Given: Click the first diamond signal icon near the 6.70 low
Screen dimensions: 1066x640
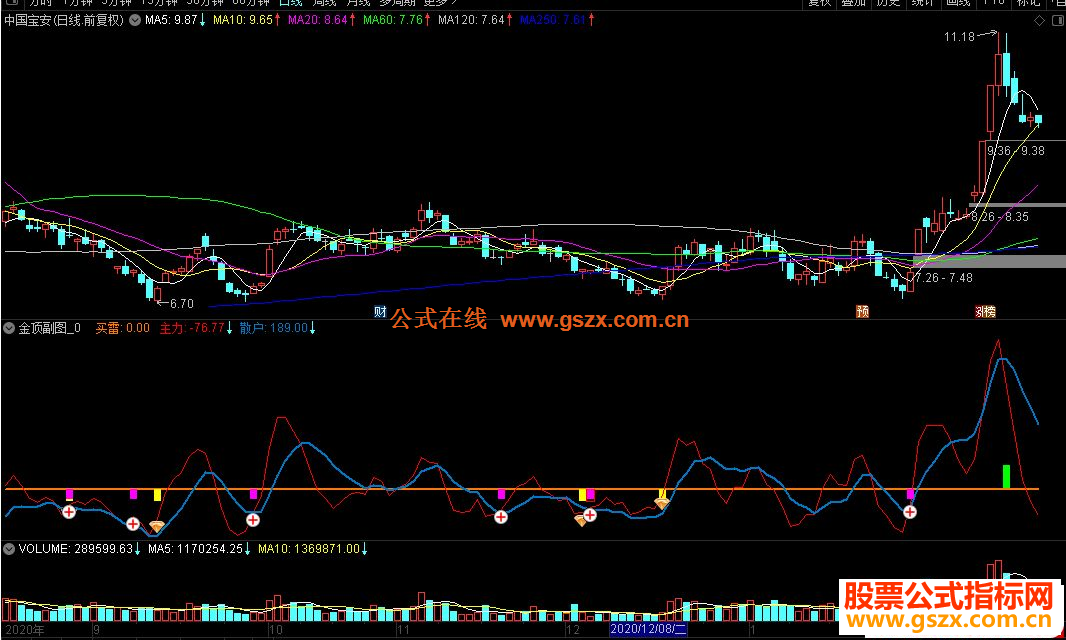Looking at the screenshot, I should click(156, 526).
